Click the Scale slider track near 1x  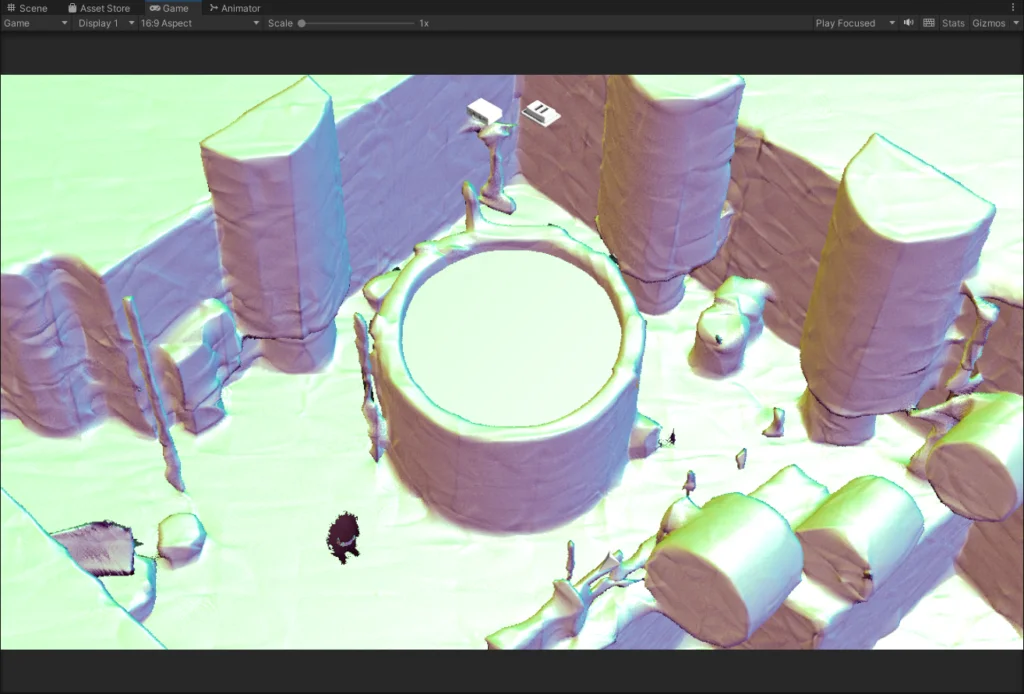(x=400, y=23)
